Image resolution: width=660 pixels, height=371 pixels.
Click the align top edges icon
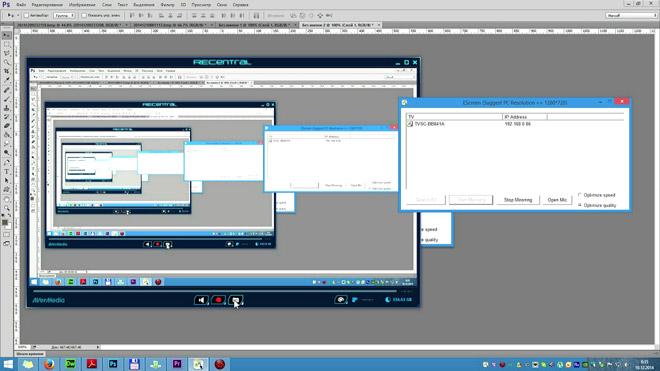132,16
